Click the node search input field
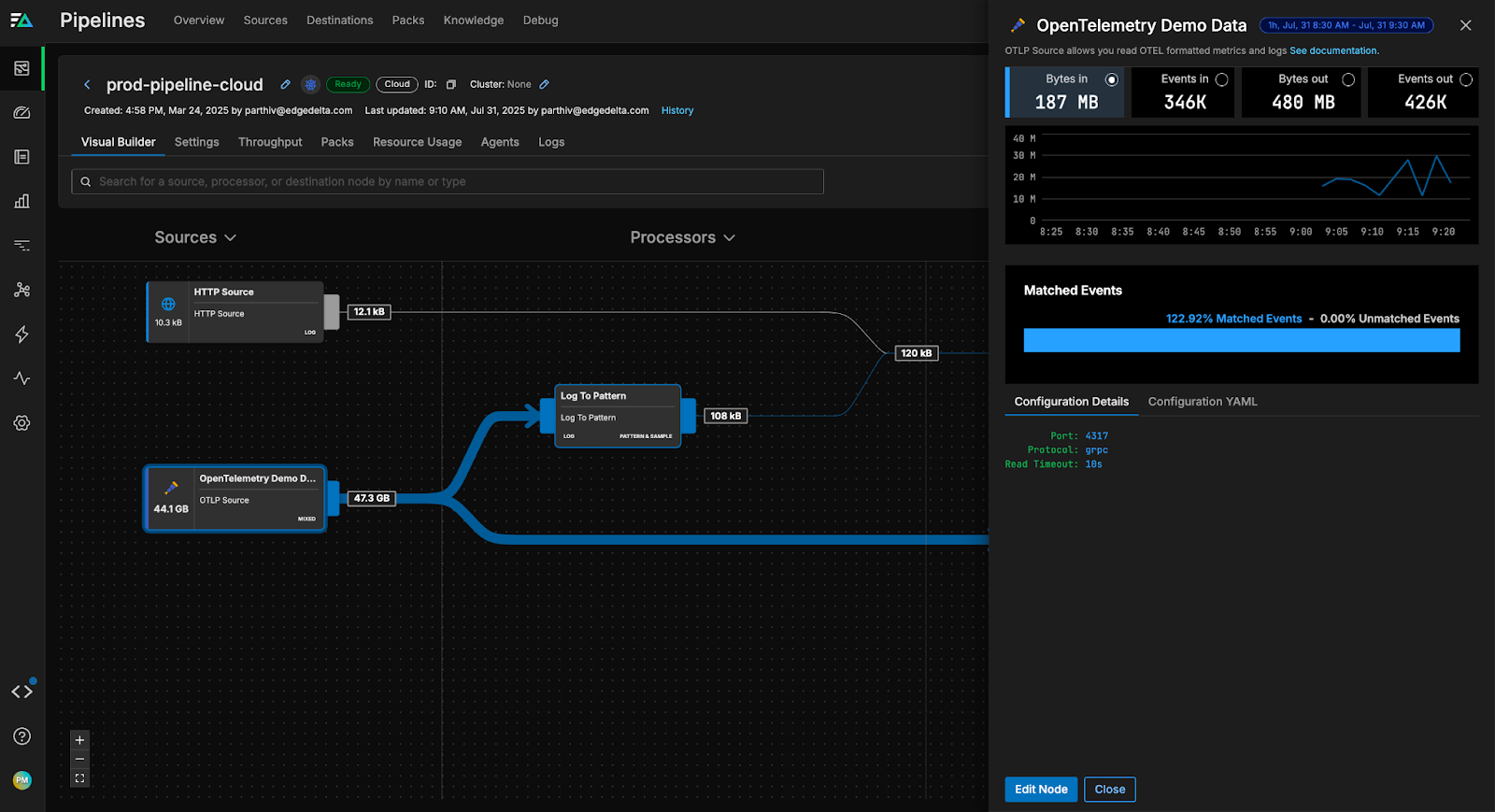Image resolution: width=1495 pixels, height=812 pixels. [x=448, y=181]
